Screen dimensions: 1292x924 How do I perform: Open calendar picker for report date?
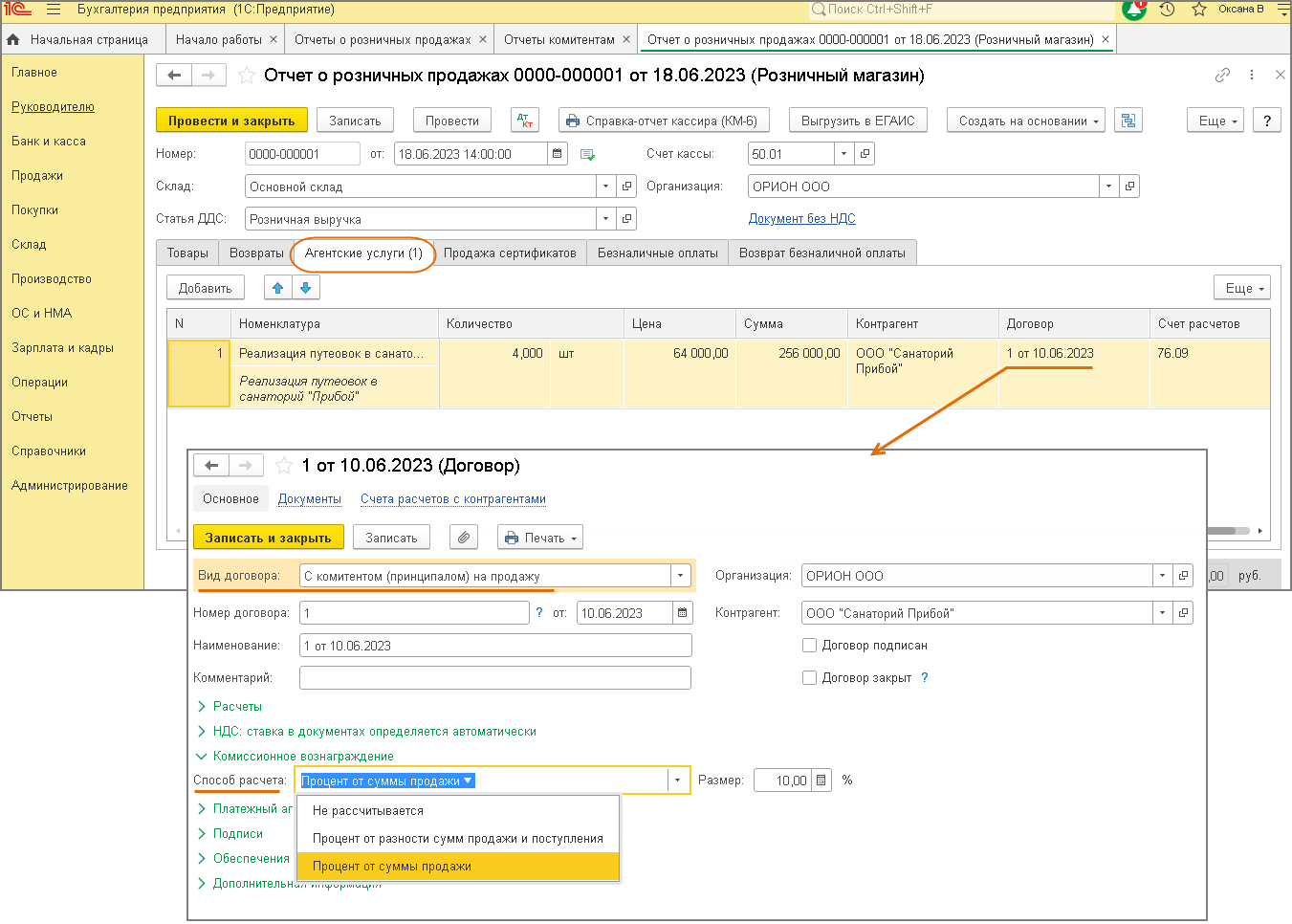coord(558,154)
